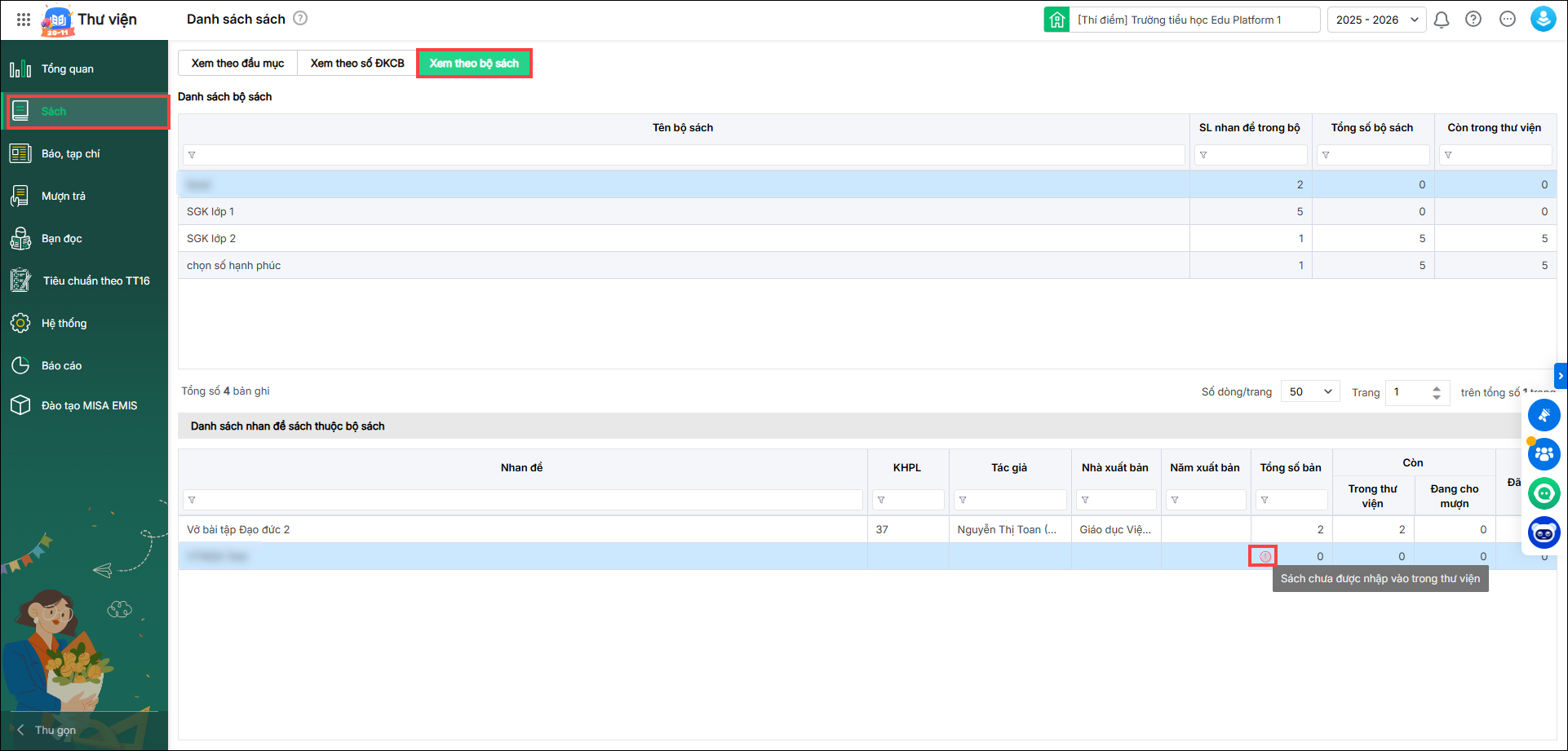
Task: Select the SGK lớp 2 book set row
Action: point(684,239)
